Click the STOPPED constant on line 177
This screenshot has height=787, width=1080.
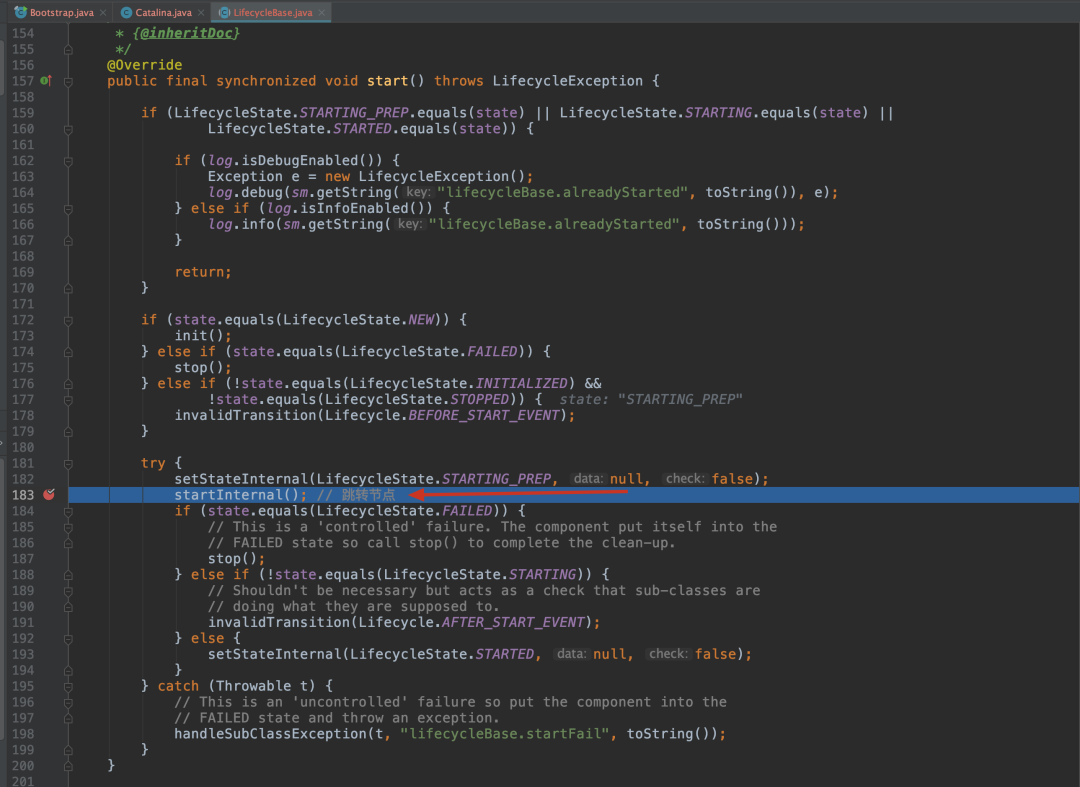[479, 399]
